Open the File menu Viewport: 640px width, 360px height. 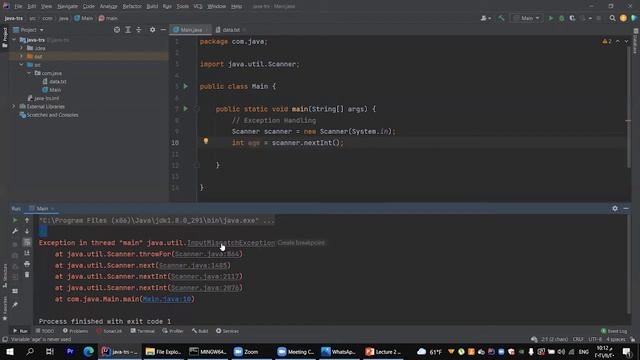tap(18, 6)
